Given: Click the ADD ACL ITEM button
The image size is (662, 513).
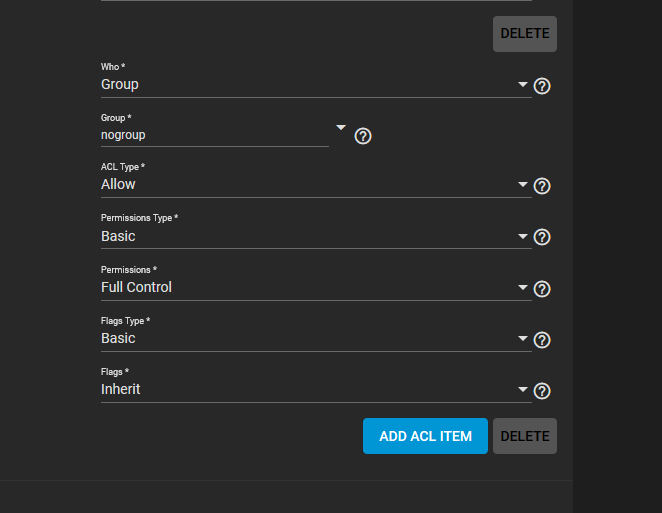Looking at the screenshot, I should [x=425, y=436].
